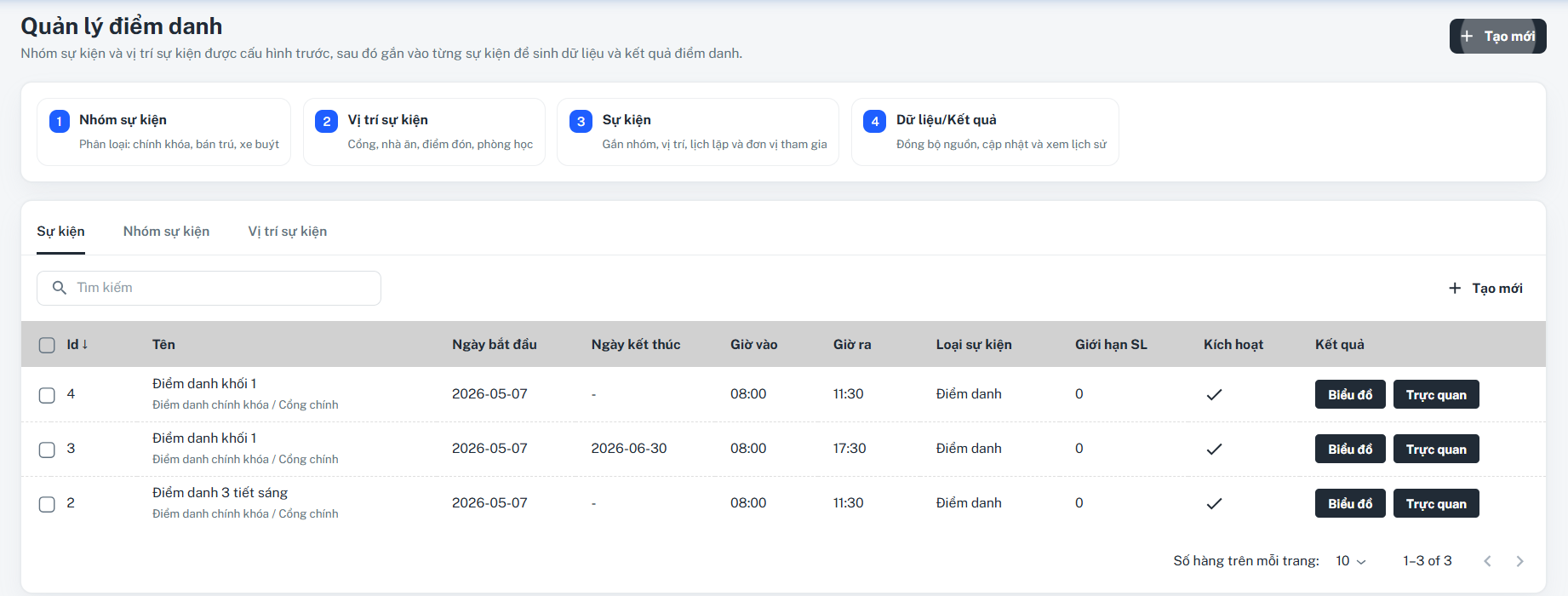Click the Số hàng trên mỗi trang label
This screenshot has height=596, width=1568.
point(1246,561)
